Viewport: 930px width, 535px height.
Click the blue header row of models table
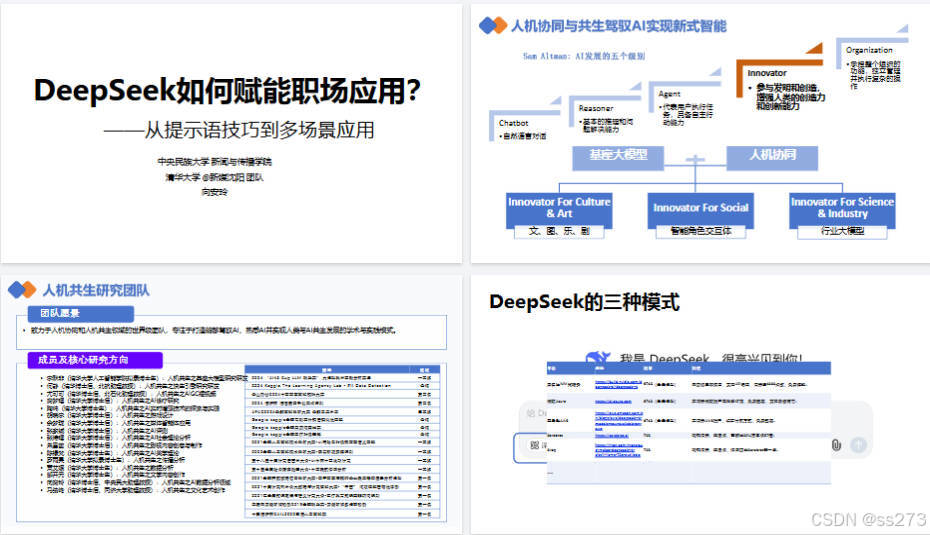point(688,368)
